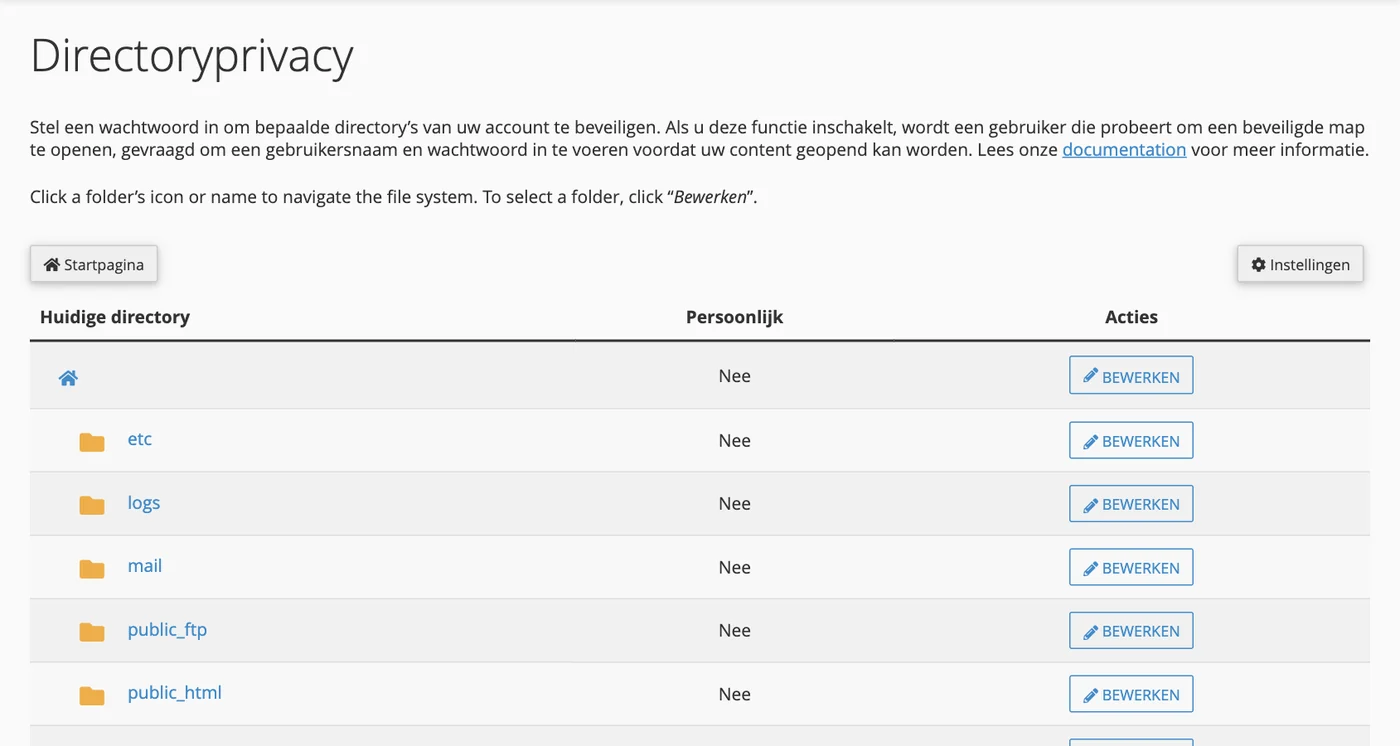Edit privacy for the public_ftp folder
The width and height of the screenshot is (1400, 746).
point(1131,630)
